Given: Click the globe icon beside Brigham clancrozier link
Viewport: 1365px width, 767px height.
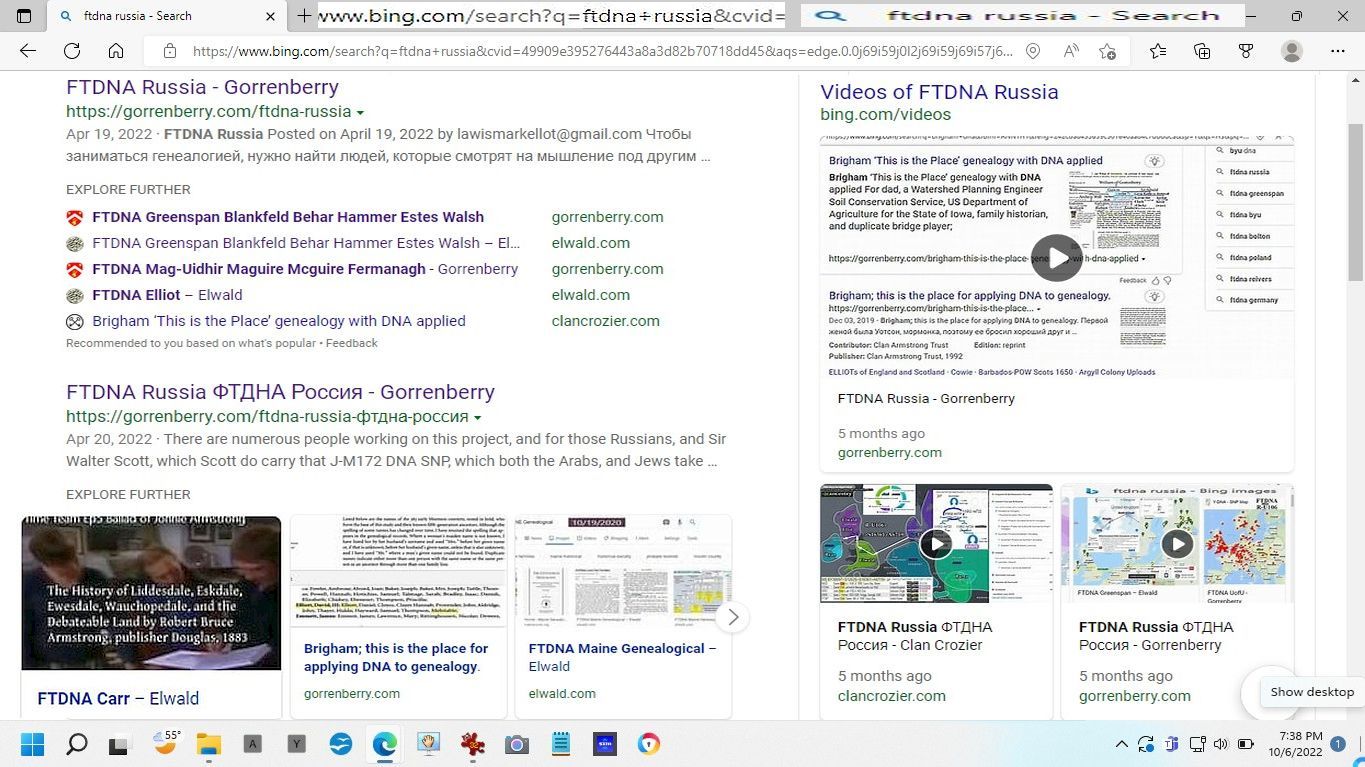Looking at the screenshot, I should 74,322.
